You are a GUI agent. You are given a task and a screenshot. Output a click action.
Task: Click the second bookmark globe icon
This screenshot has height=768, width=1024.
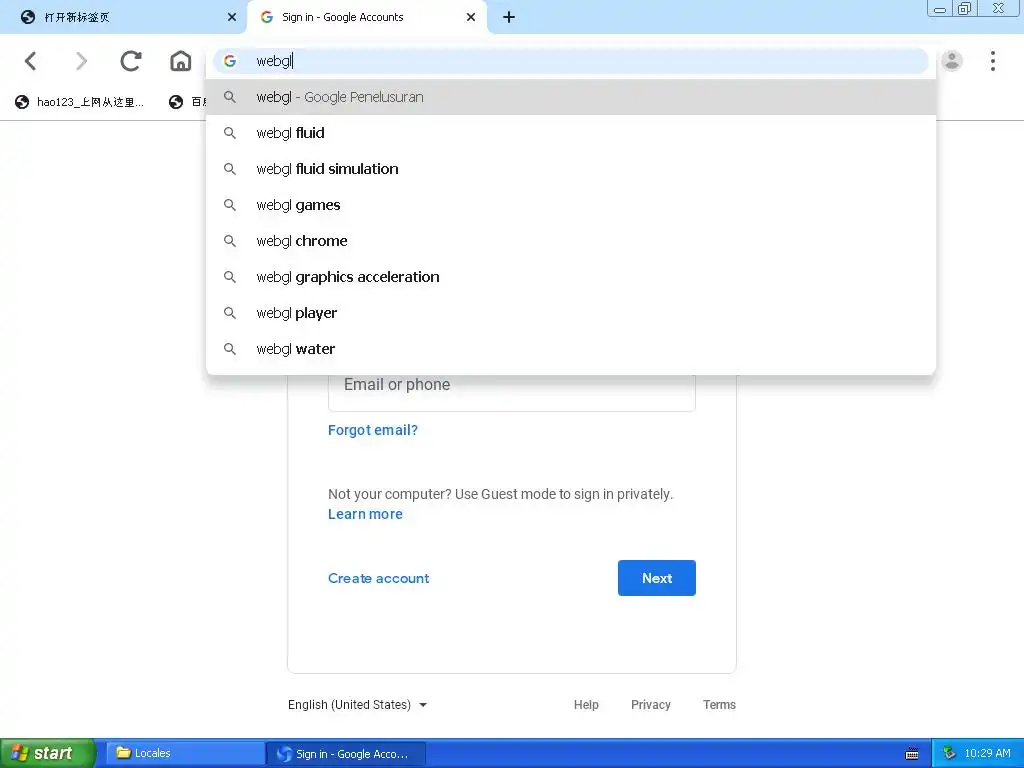[x=176, y=102]
